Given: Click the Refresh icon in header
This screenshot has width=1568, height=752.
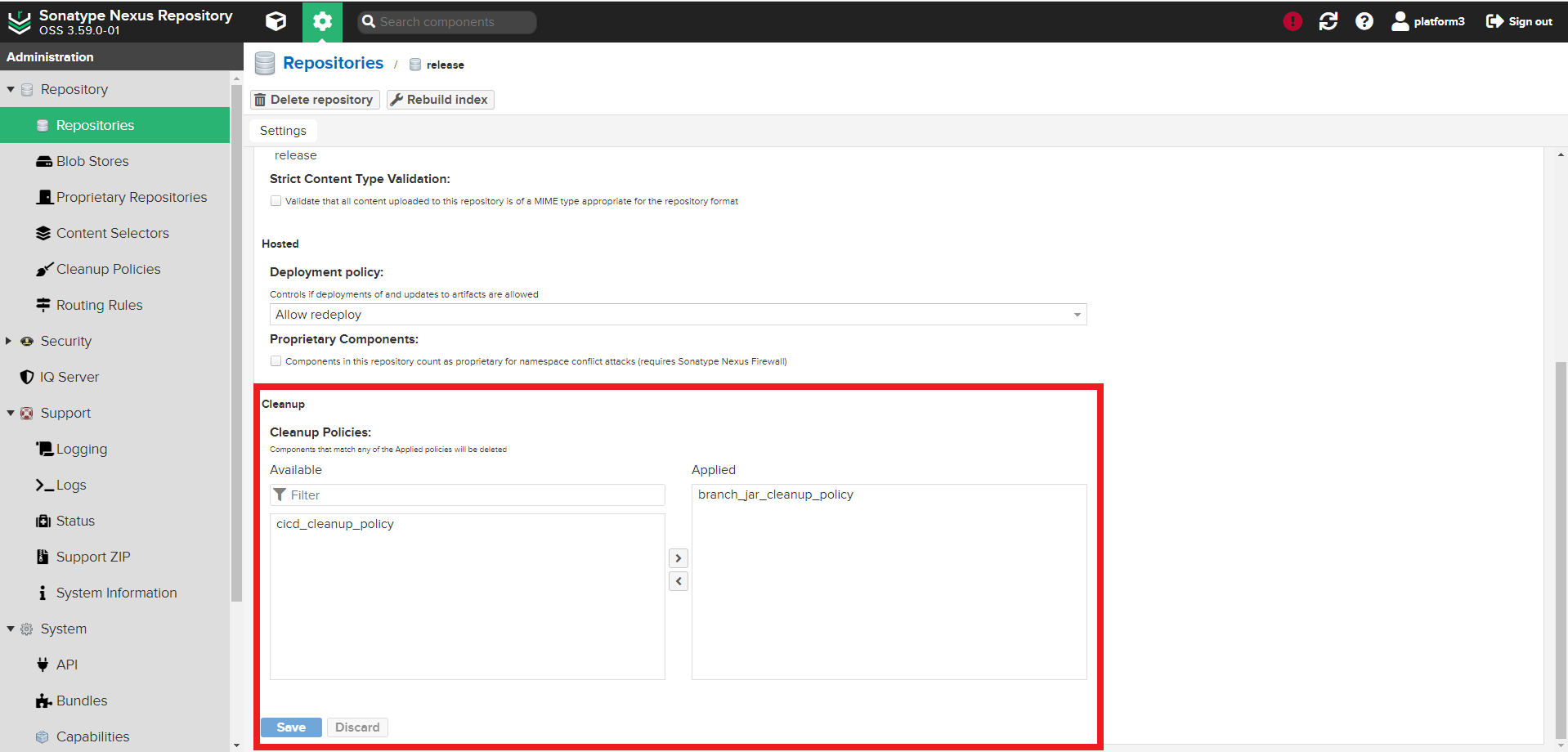Looking at the screenshot, I should pyautogui.click(x=1328, y=21).
